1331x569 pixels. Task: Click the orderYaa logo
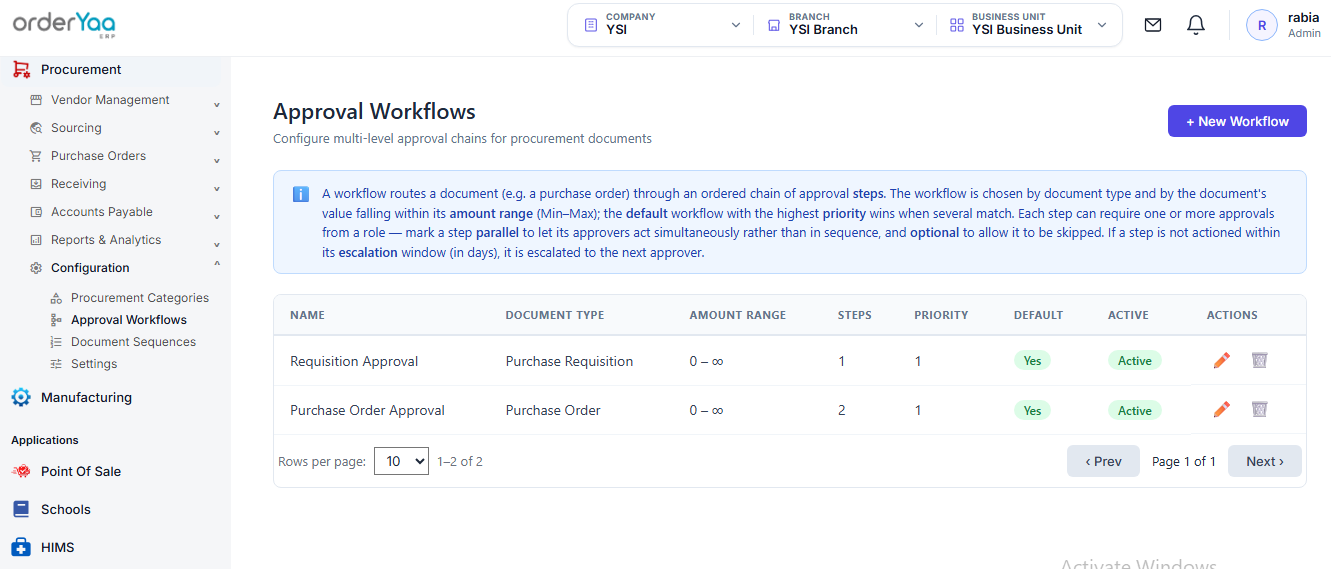[x=63, y=23]
